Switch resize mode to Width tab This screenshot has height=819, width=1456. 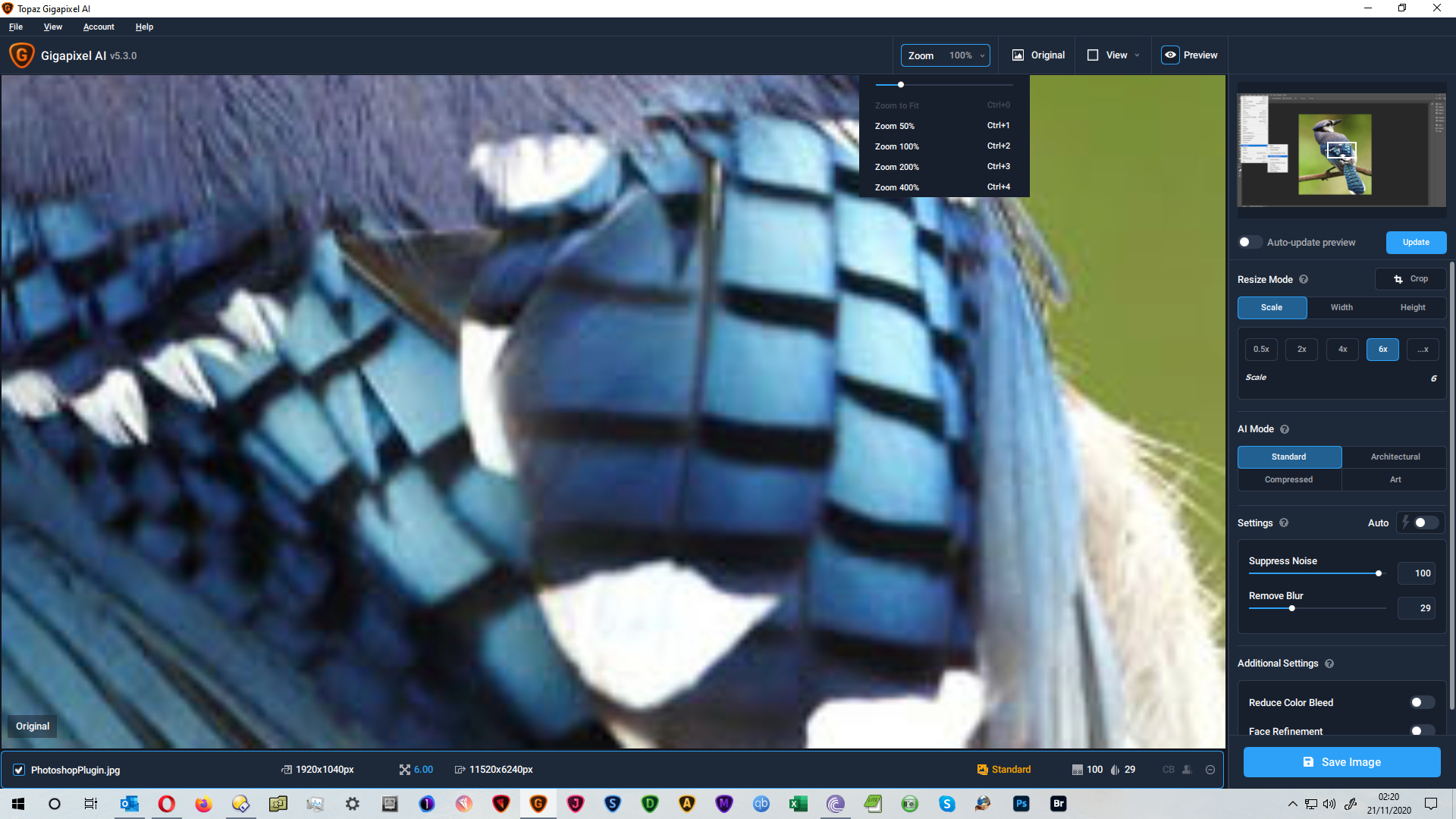coord(1341,308)
